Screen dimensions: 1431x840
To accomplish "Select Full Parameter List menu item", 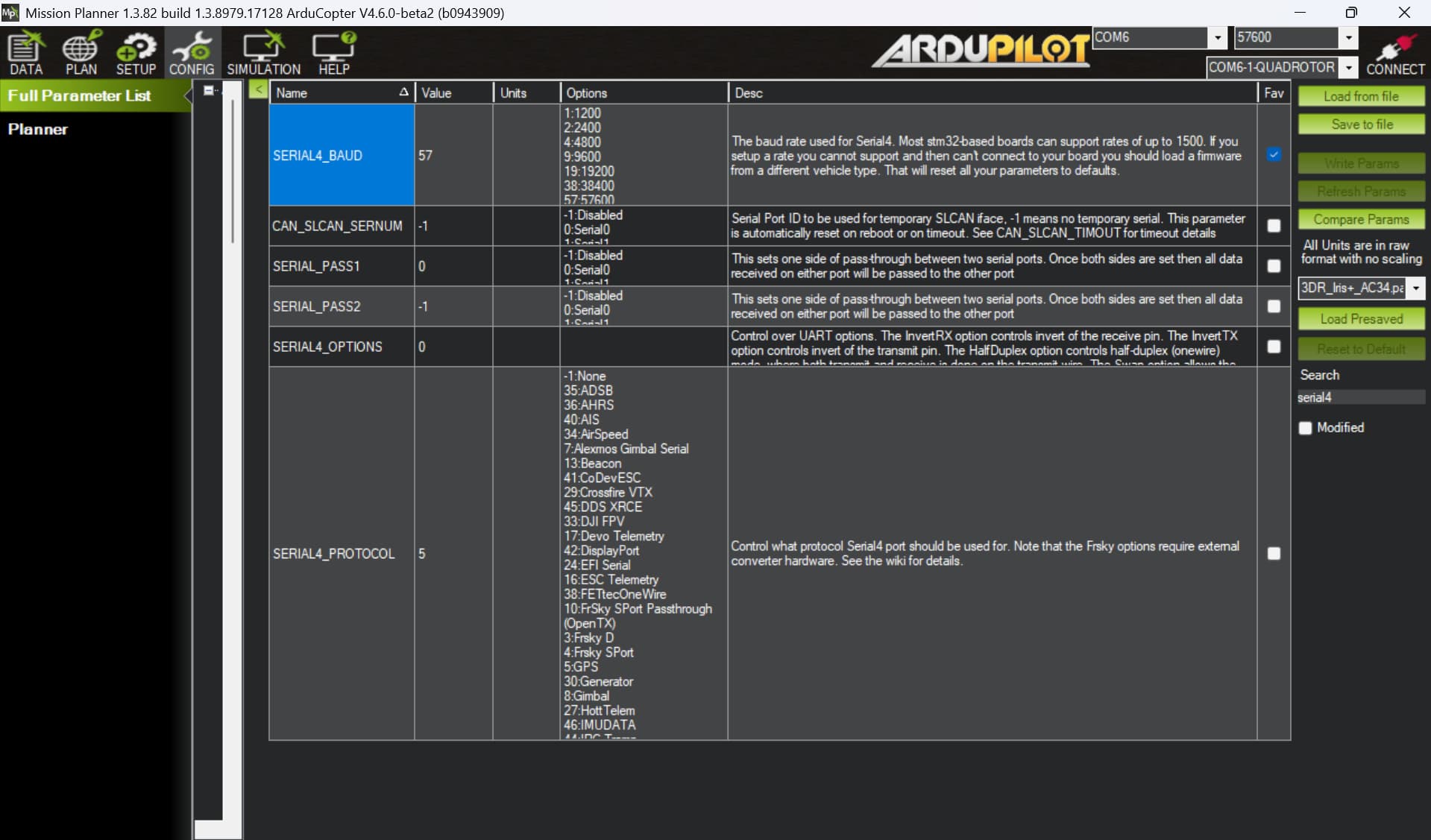I will tap(95, 95).
